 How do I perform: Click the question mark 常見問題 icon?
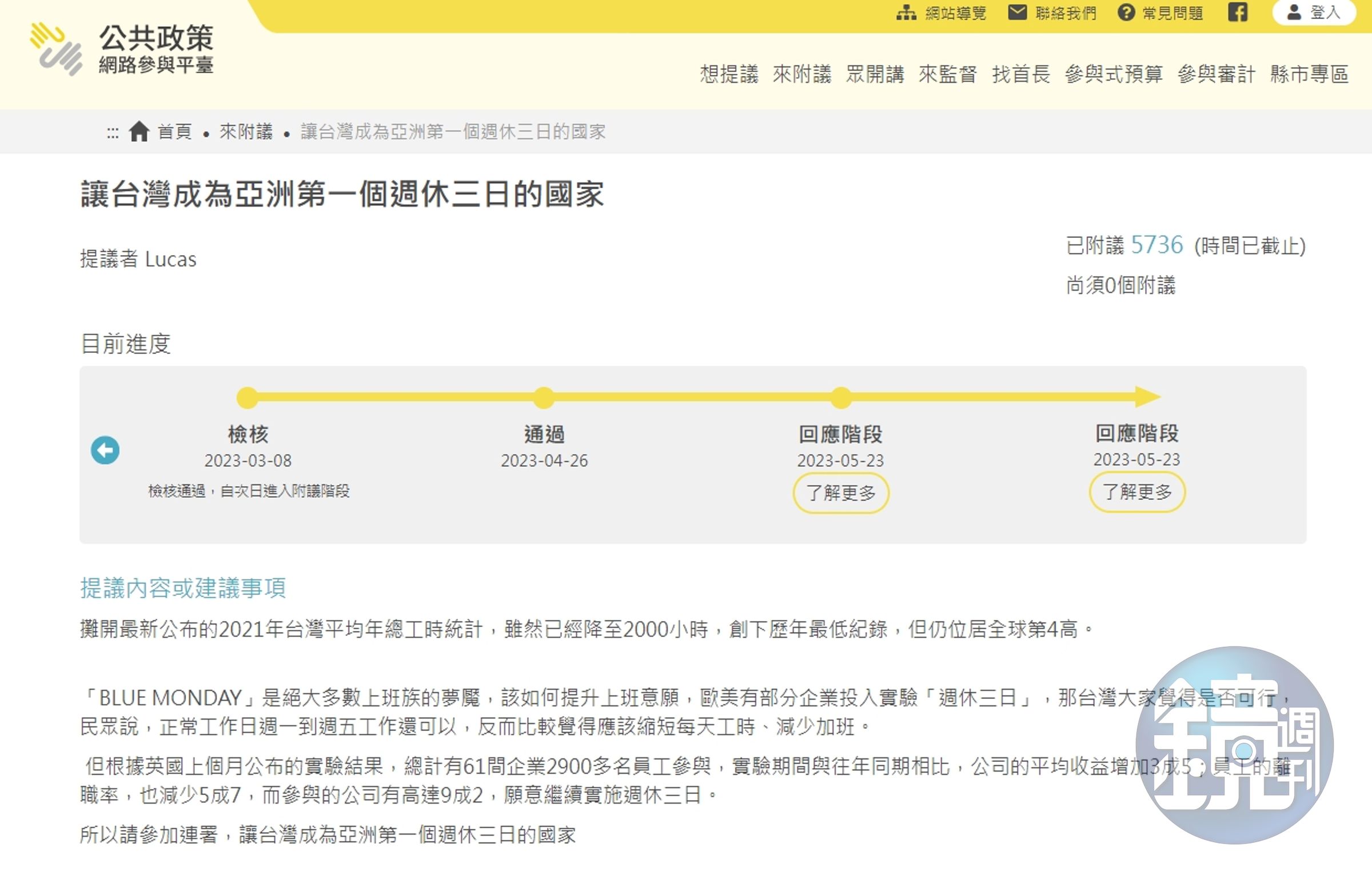[1126, 13]
